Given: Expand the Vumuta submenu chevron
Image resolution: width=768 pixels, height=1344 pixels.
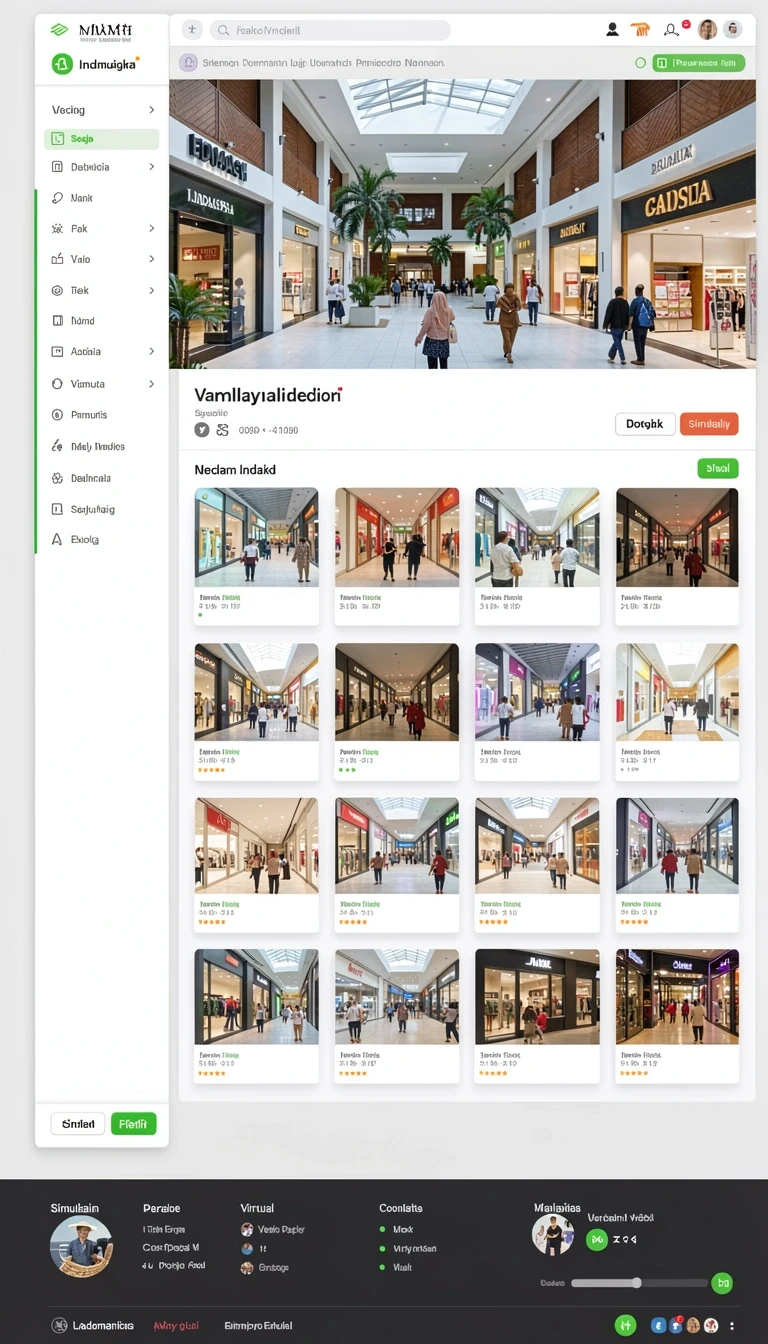Looking at the screenshot, I should [x=152, y=384].
